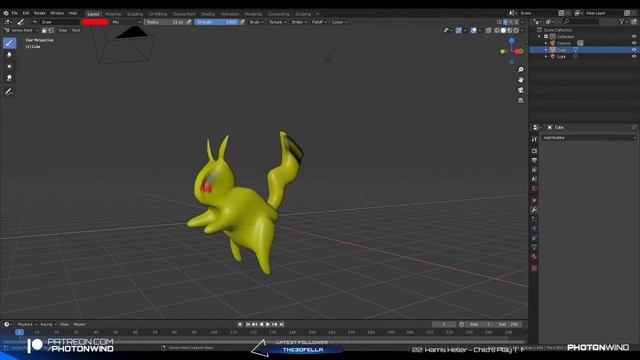
Task: Open the outliner filter funnel
Action: pyautogui.click(x=622, y=22)
